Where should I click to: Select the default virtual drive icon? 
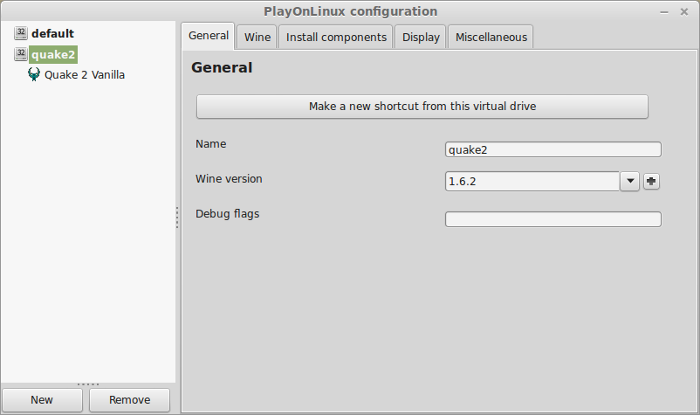click(21, 33)
